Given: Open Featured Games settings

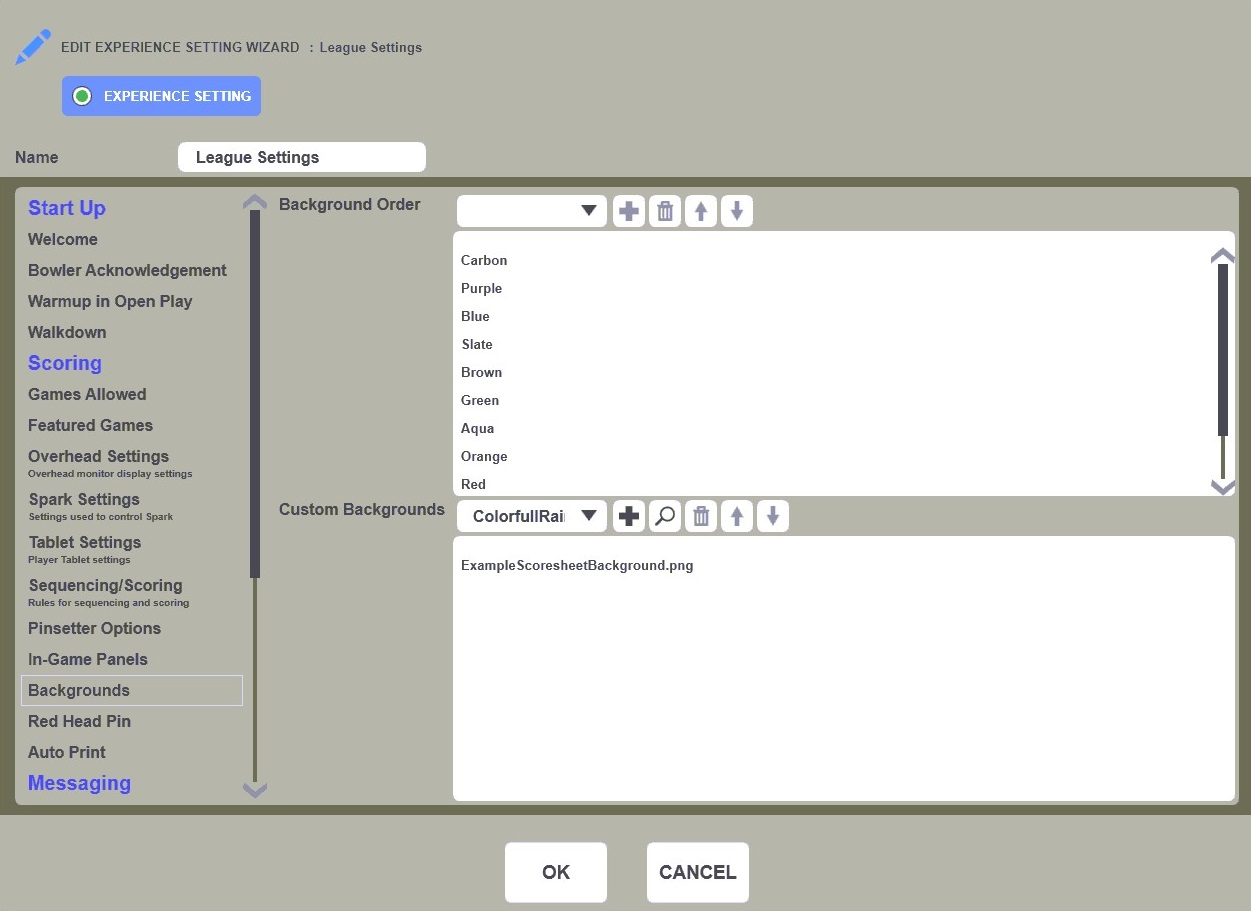Looking at the screenshot, I should pyautogui.click(x=90, y=425).
